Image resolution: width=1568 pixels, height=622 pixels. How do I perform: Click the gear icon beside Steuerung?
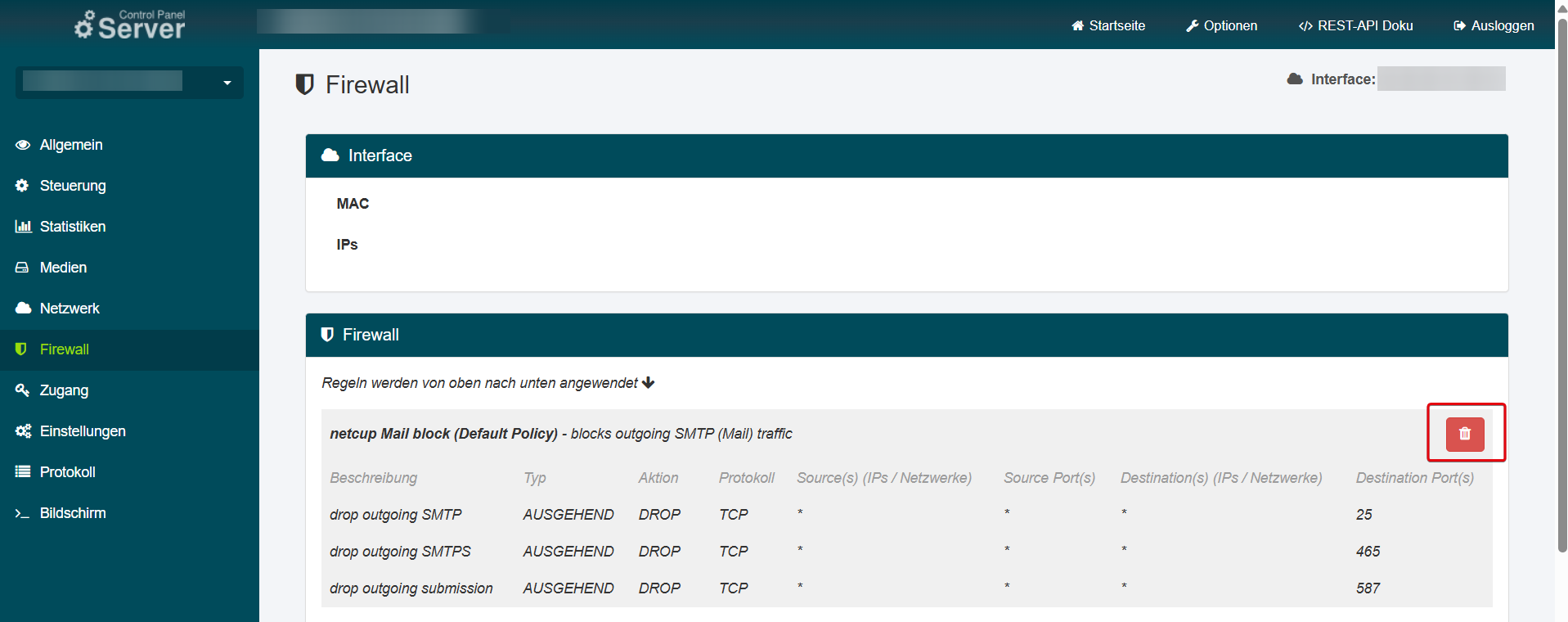(22, 186)
